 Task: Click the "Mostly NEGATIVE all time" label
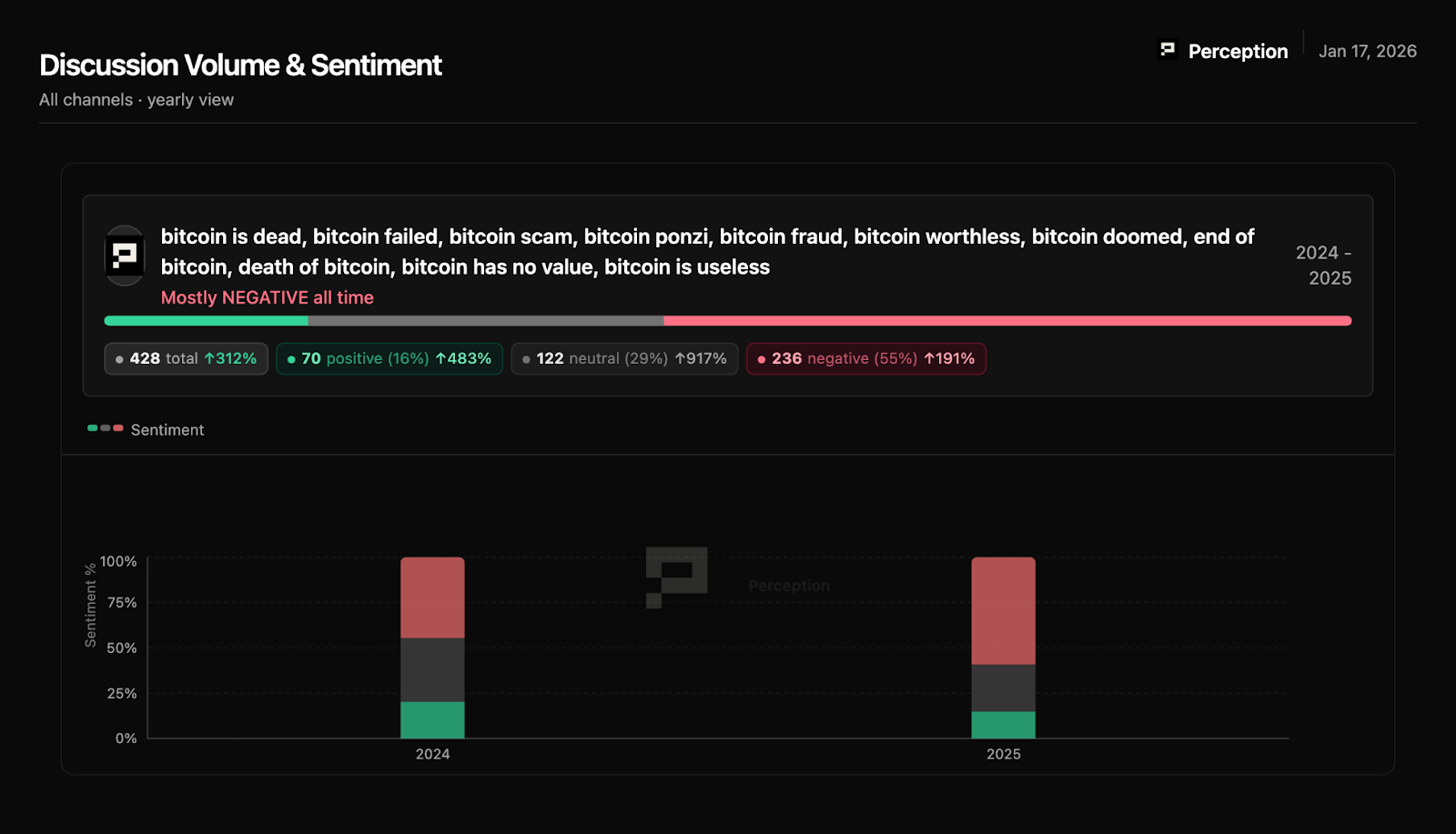pos(268,297)
